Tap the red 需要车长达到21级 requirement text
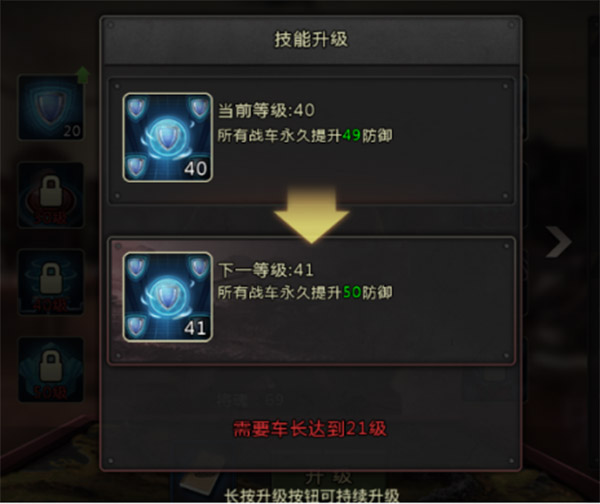 (310, 429)
